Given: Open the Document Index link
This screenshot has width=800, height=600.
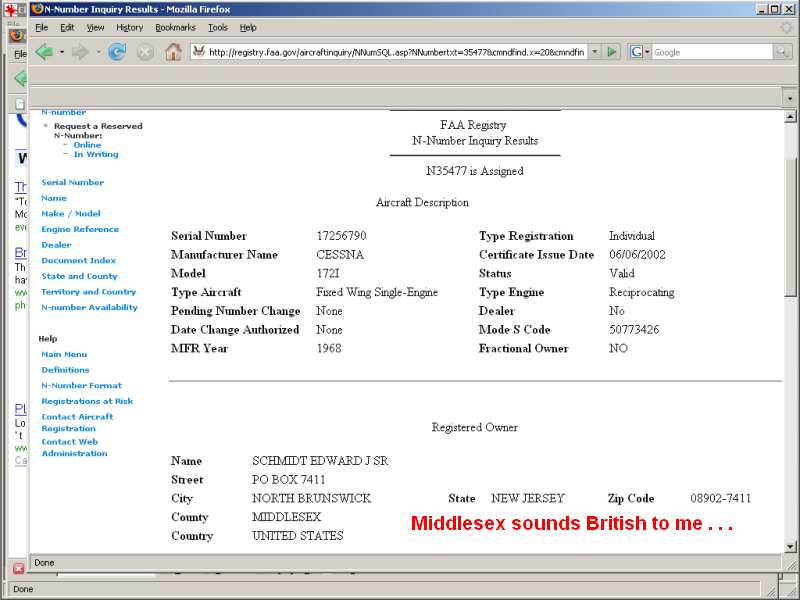Looking at the screenshot, I should pyautogui.click(x=79, y=260).
